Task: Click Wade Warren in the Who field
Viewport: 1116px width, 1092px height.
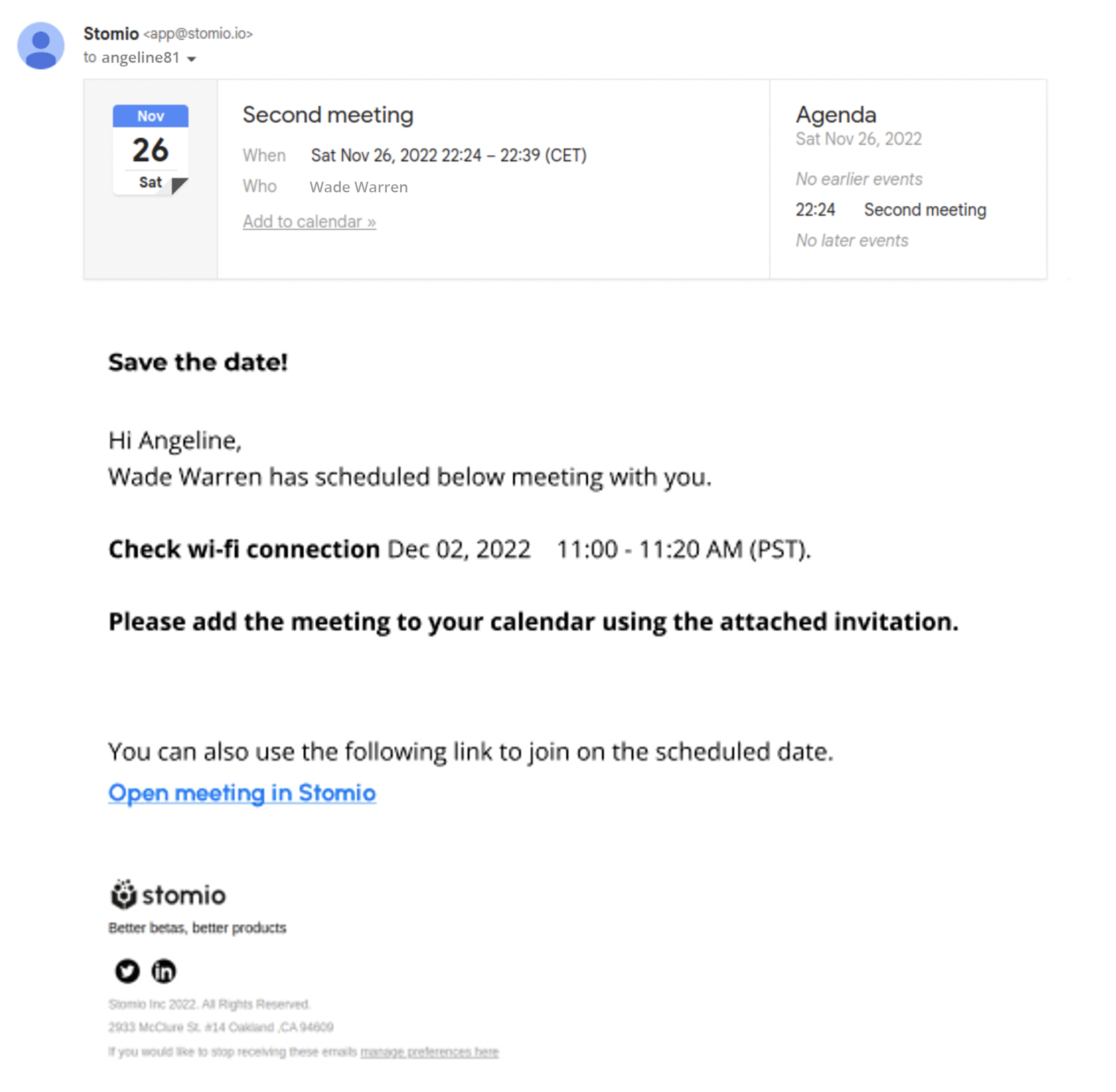Action: (x=358, y=187)
